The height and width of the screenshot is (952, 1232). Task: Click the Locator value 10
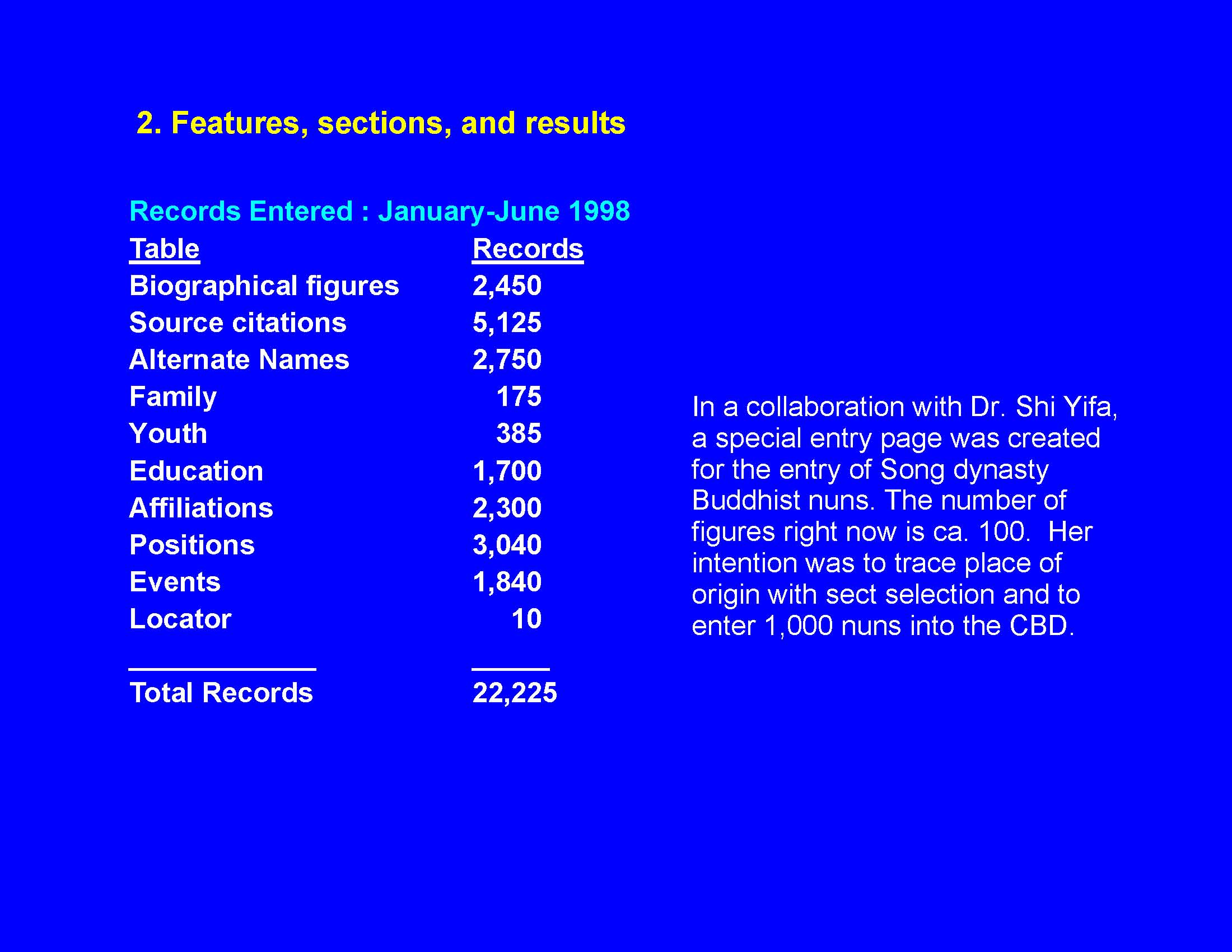point(526,619)
